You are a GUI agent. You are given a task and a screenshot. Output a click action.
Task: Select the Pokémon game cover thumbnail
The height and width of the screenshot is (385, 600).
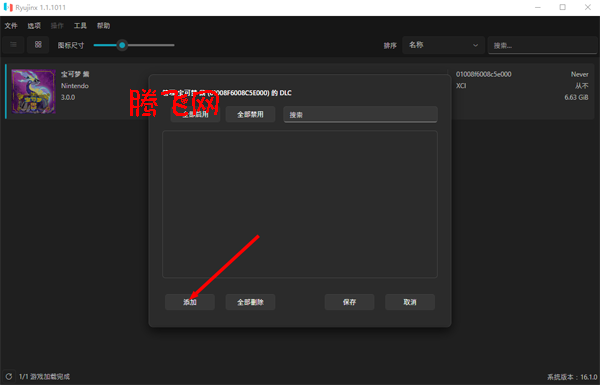pyautogui.click(x=33, y=91)
